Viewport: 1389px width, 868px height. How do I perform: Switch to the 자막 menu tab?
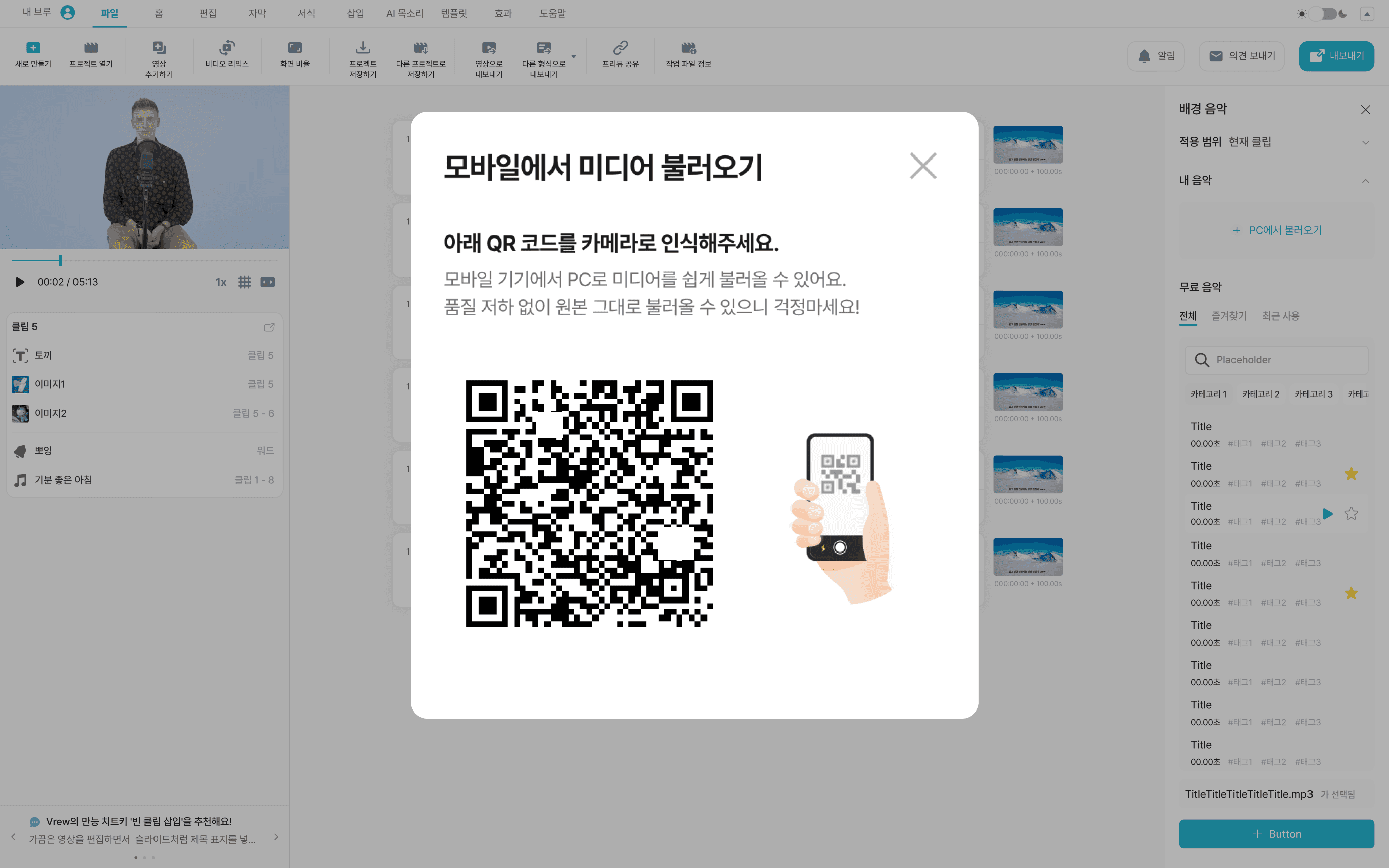[x=257, y=13]
